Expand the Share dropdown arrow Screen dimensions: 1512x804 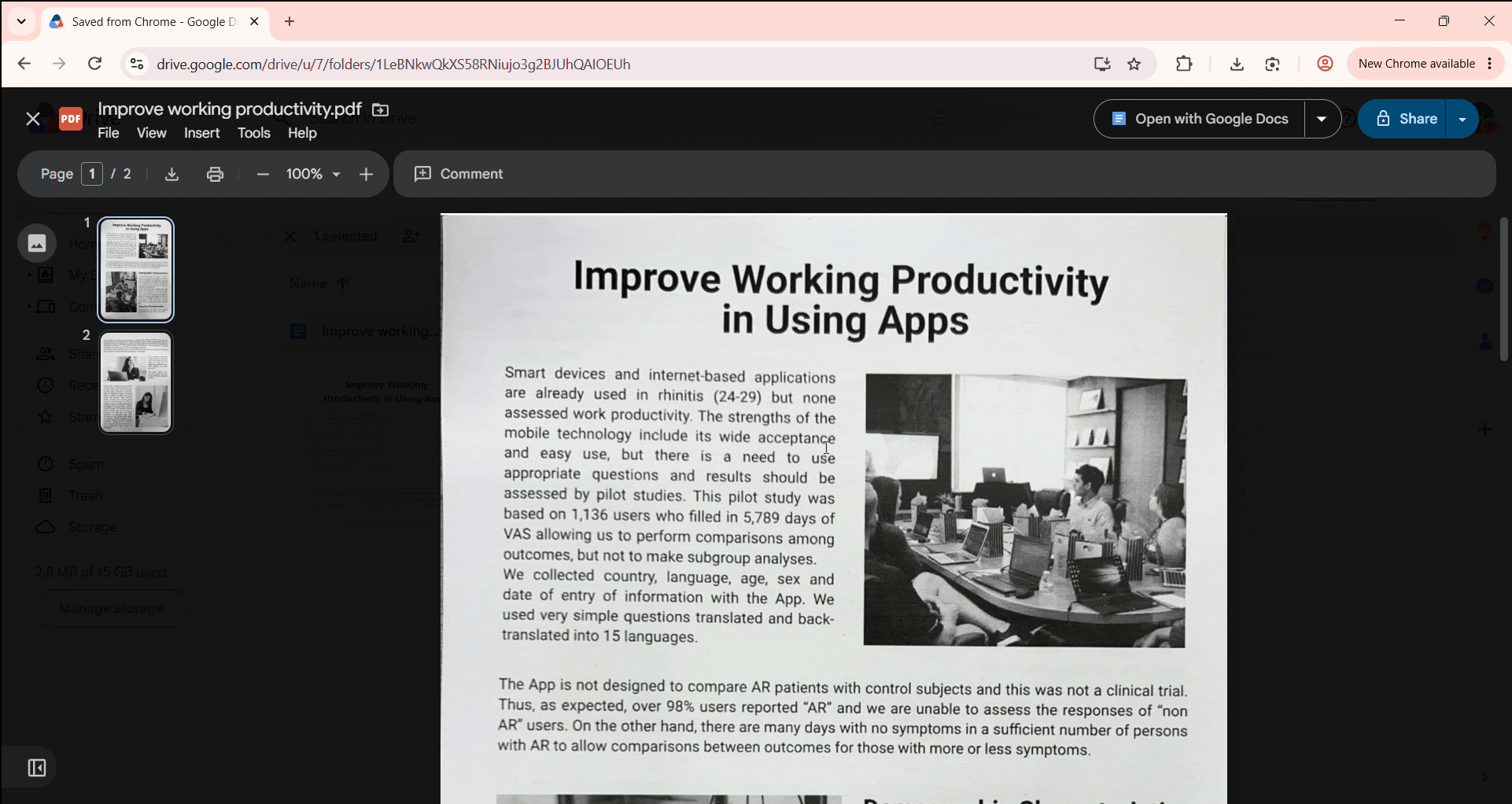[x=1462, y=119]
